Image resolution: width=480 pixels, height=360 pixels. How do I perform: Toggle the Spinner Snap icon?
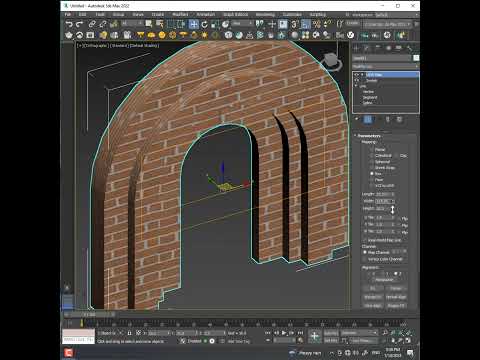point(328,24)
